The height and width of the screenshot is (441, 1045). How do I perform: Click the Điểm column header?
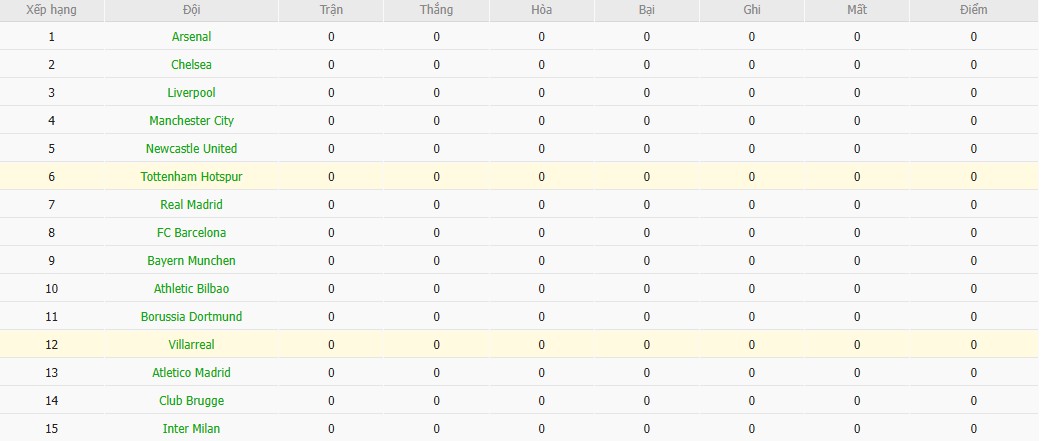[973, 10]
